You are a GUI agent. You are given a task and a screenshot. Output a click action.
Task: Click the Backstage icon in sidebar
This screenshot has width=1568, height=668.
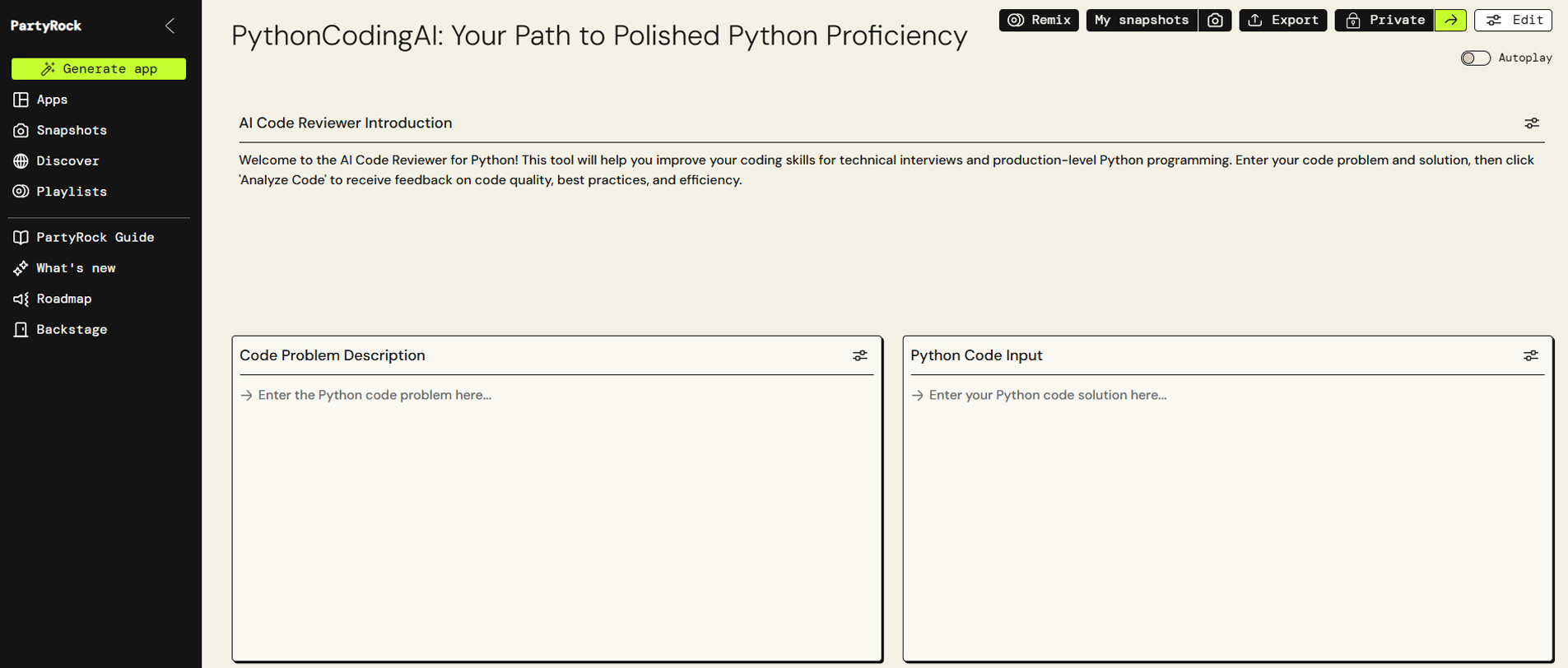click(x=21, y=329)
